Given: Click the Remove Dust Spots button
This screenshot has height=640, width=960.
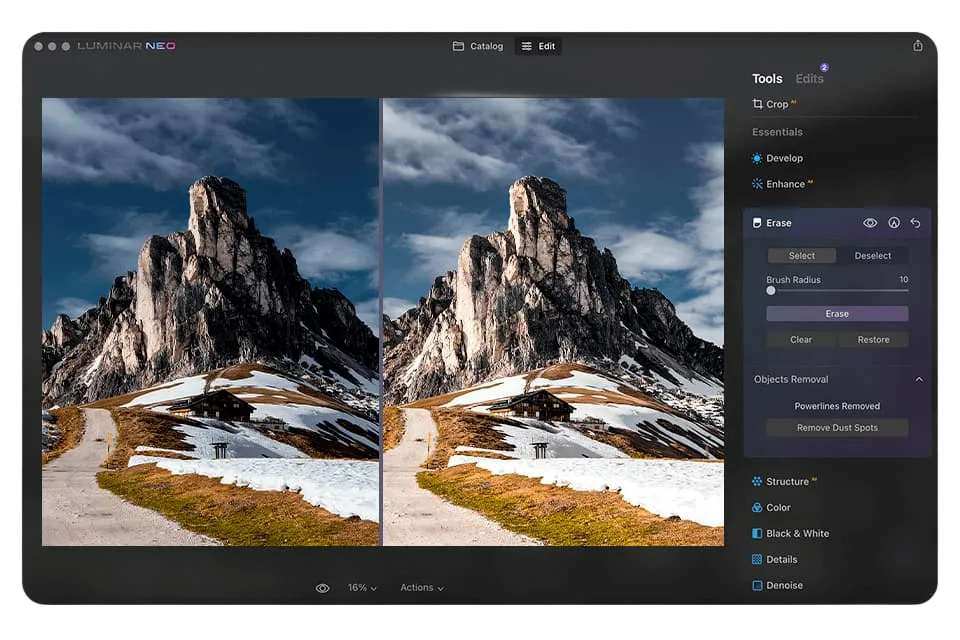Looking at the screenshot, I should coord(836,427).
